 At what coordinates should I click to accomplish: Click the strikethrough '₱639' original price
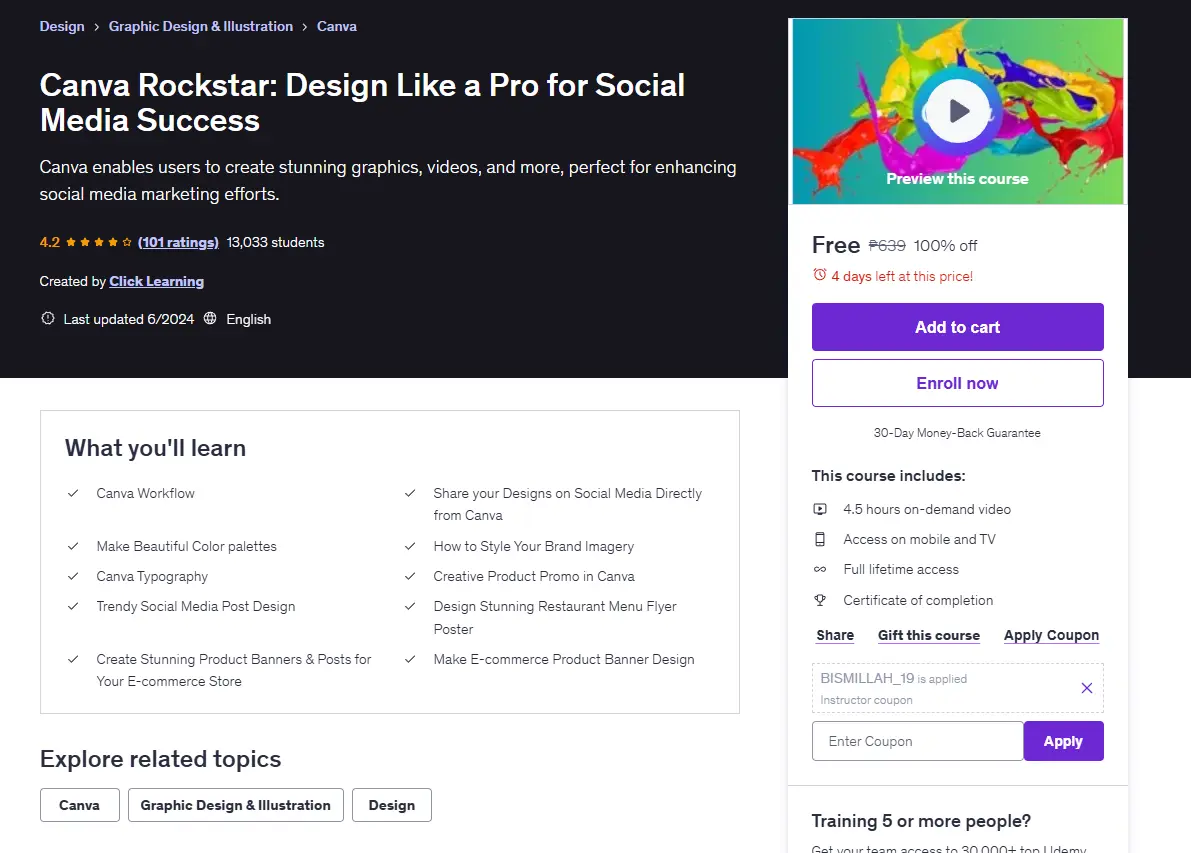(x=886, y=246)
